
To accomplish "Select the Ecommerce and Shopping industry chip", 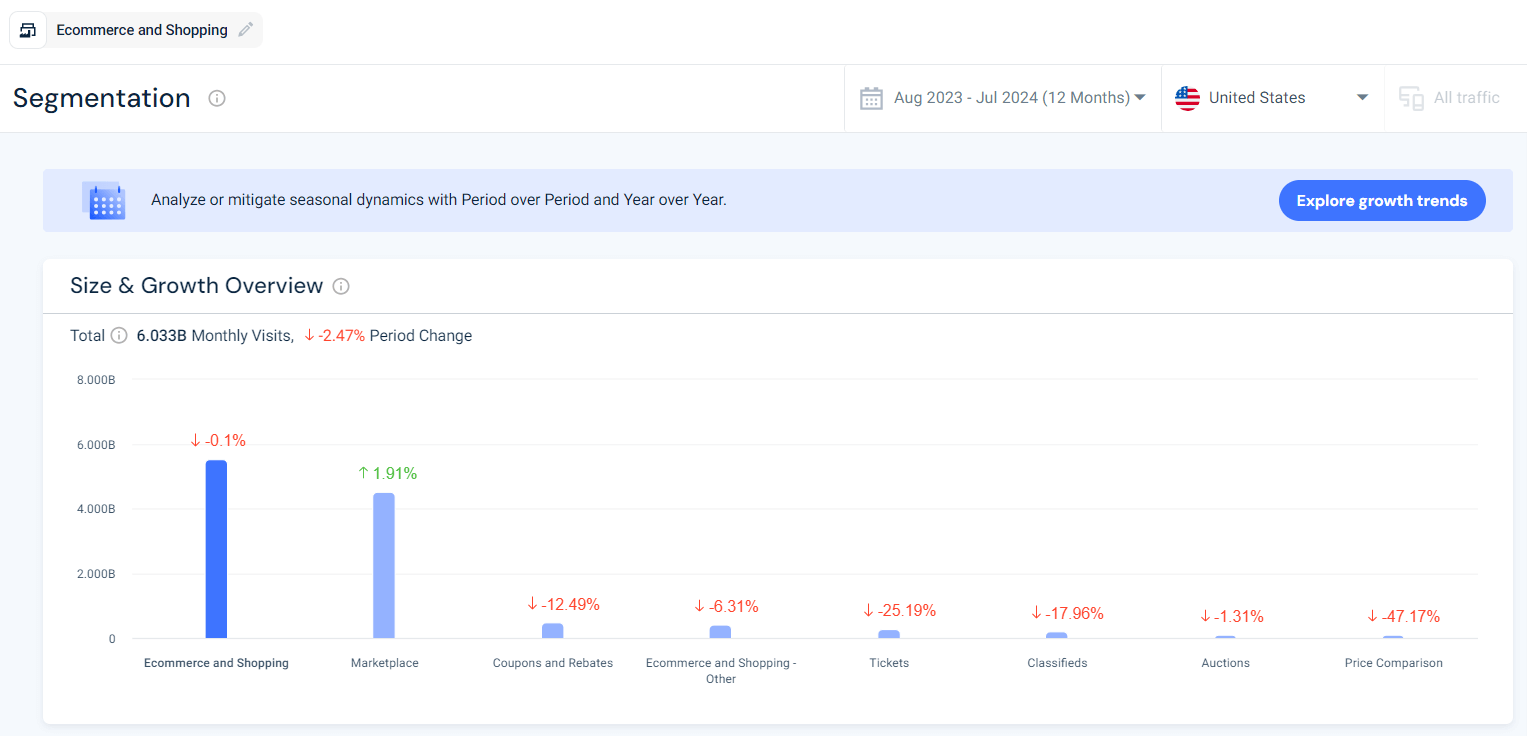I will (x=142, y=30).
